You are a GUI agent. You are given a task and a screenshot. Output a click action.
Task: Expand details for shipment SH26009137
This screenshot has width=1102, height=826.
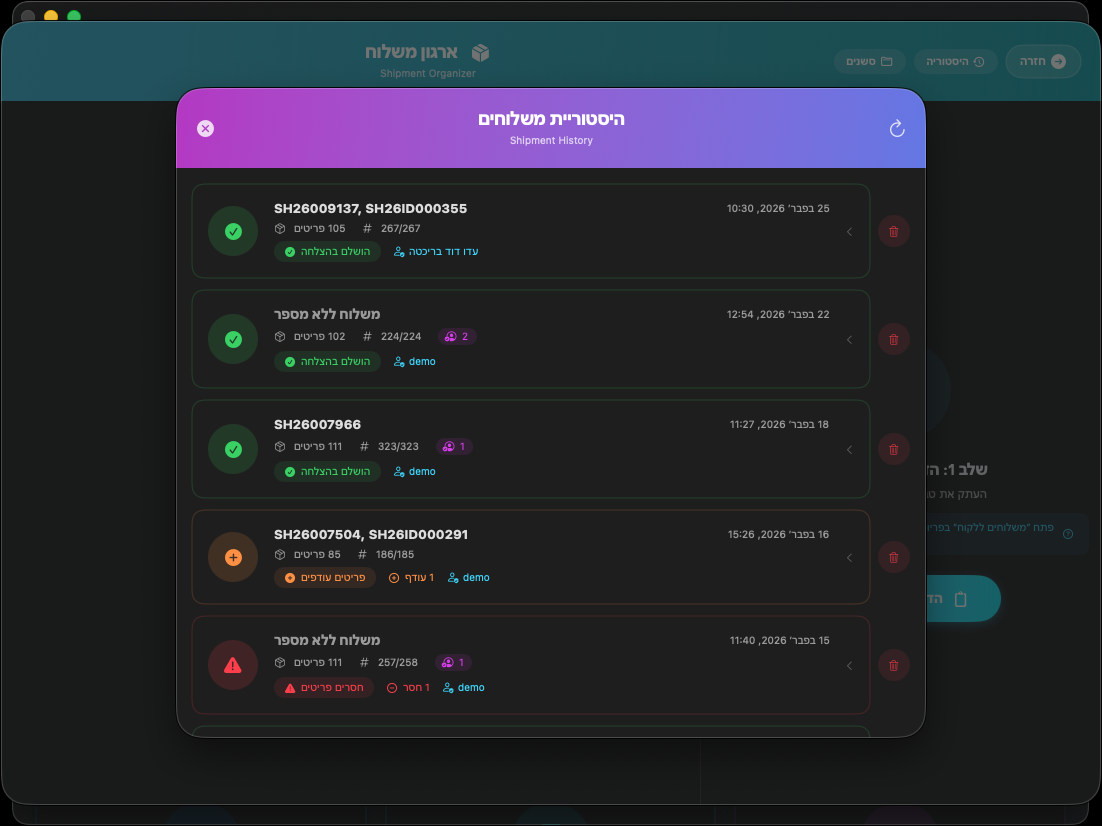click(x=849, y=231)
